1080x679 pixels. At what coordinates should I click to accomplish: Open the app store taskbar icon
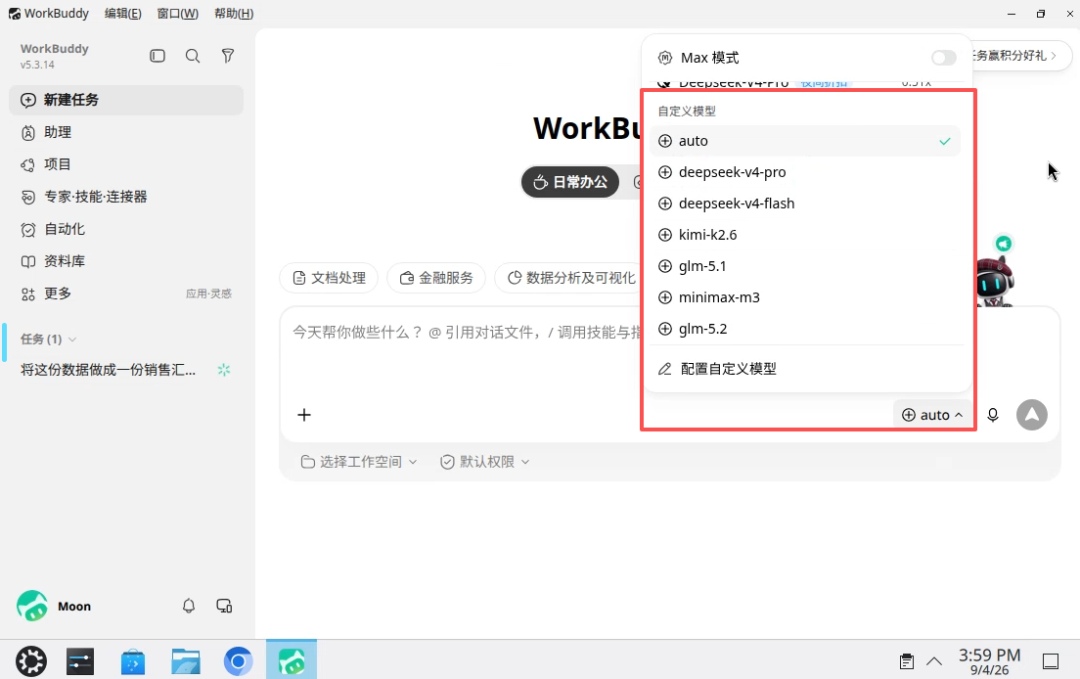133,662
